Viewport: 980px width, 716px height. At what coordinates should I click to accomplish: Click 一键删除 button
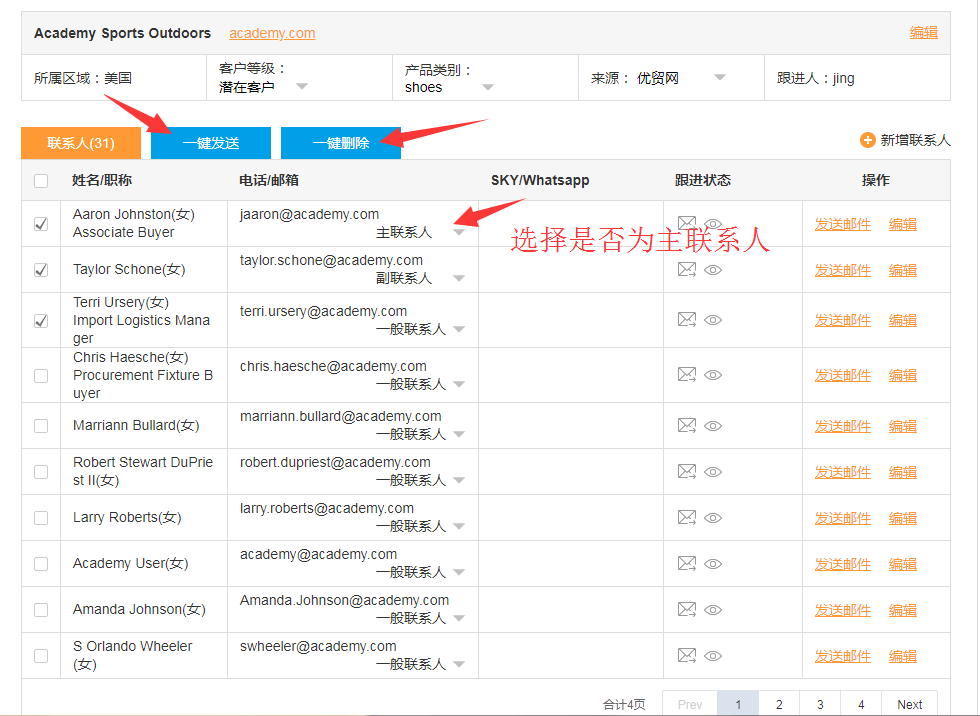point(341,143)
